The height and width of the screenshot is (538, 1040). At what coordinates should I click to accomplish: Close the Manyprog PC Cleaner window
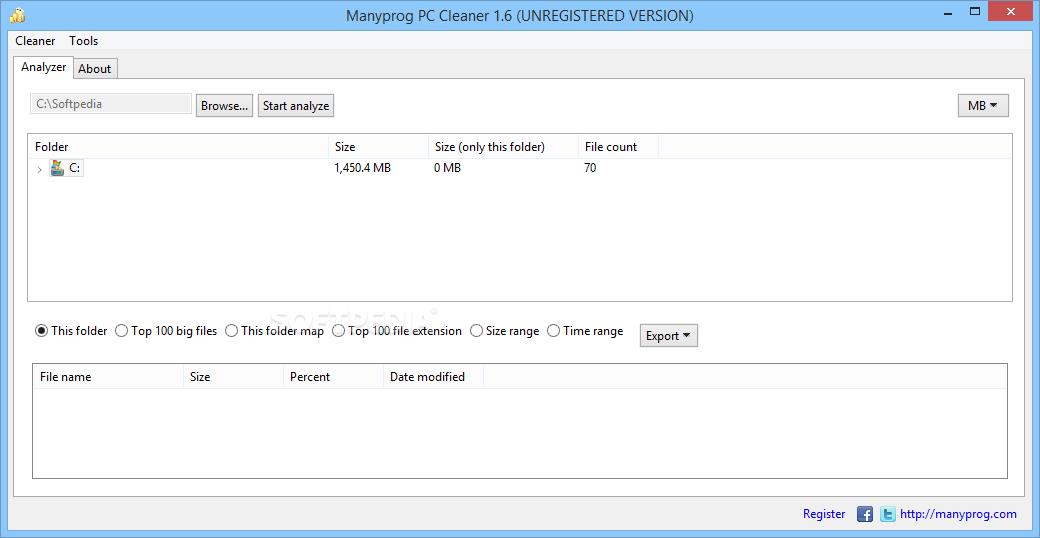pos(1010,11)
